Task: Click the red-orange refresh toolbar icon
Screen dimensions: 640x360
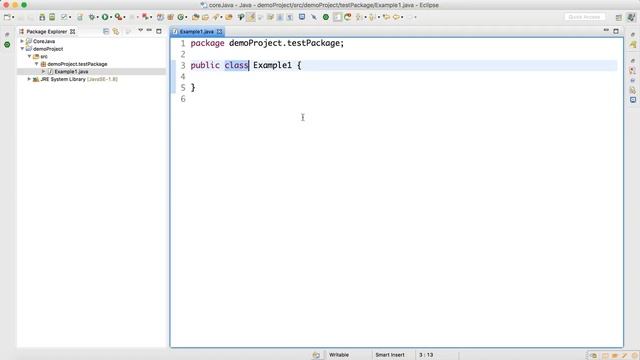Action: pos(348,17)
